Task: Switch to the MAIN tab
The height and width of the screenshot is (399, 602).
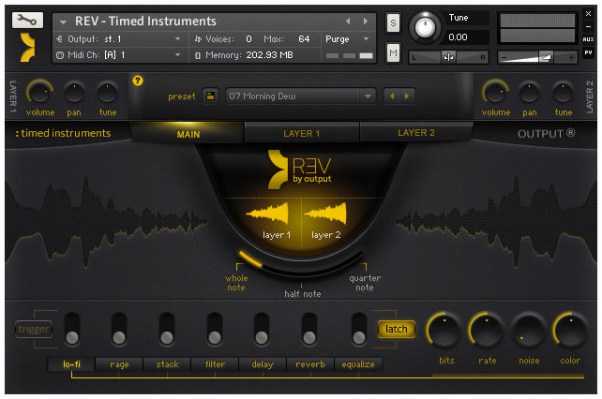Action: (188, 134)
